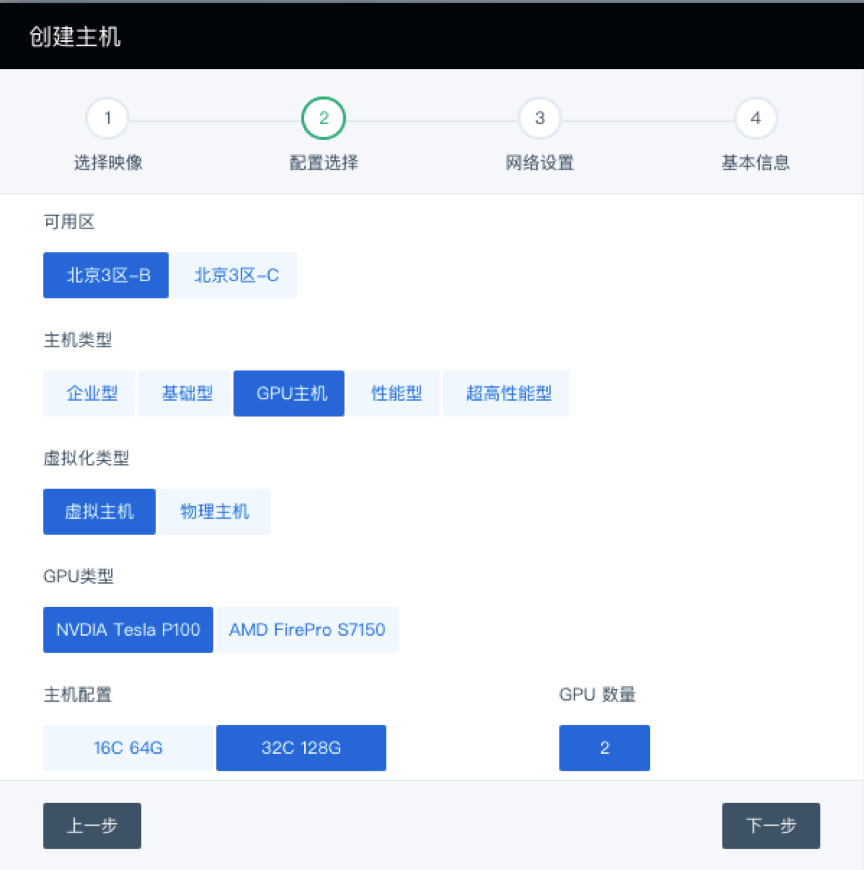Choose 企业型 host type

click(x=89, y=393)
